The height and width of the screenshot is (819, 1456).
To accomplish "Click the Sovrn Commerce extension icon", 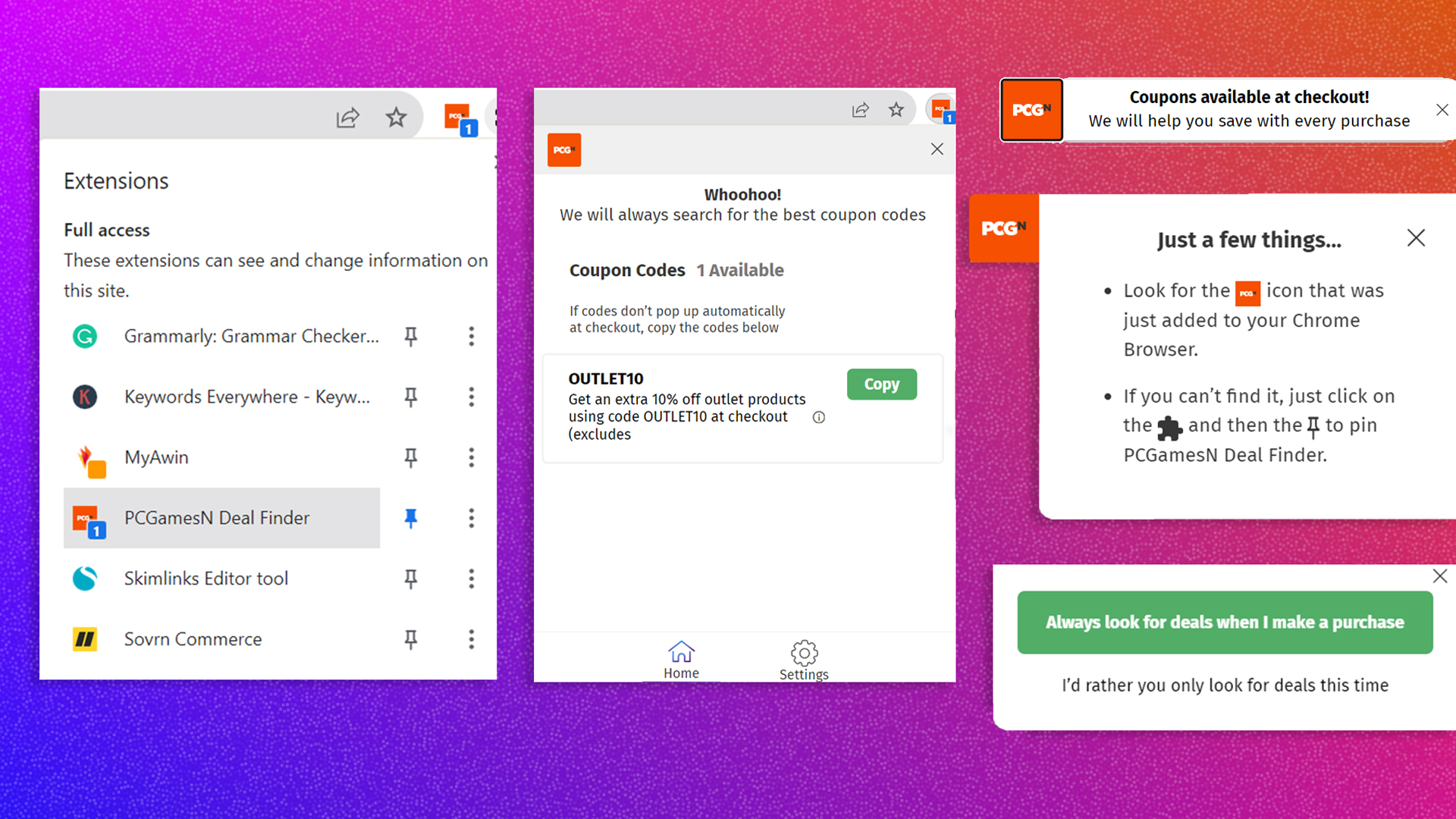I will pyautogui.click(x=85, y=638).
